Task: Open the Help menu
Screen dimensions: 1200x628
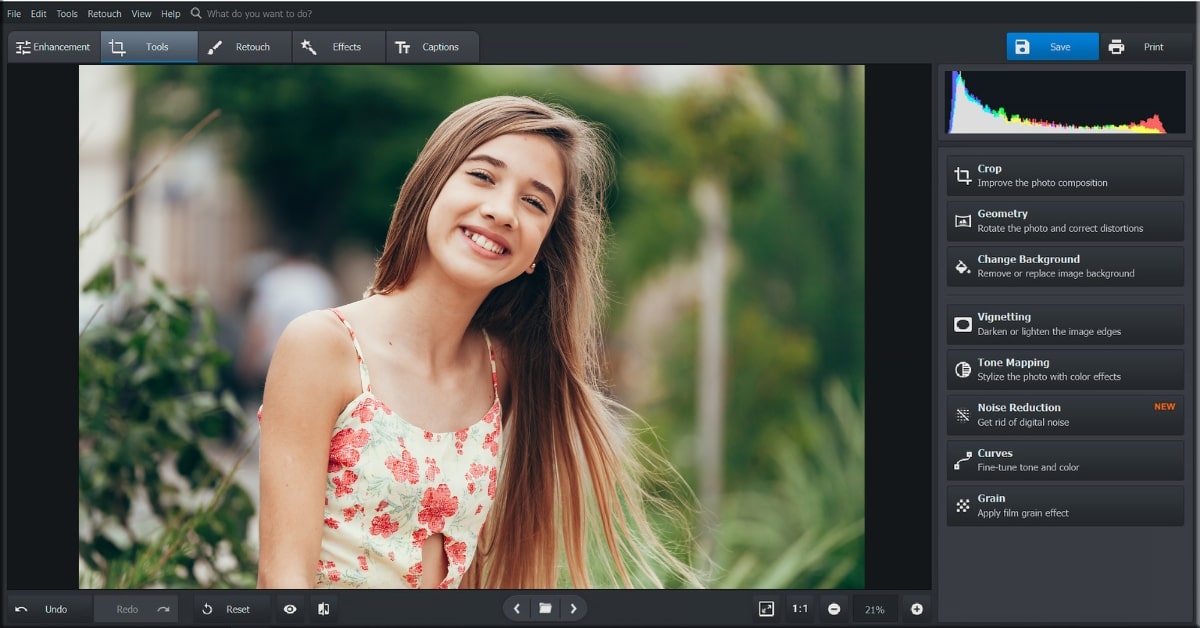Action: pyautogui.click(x=171, y=14)
